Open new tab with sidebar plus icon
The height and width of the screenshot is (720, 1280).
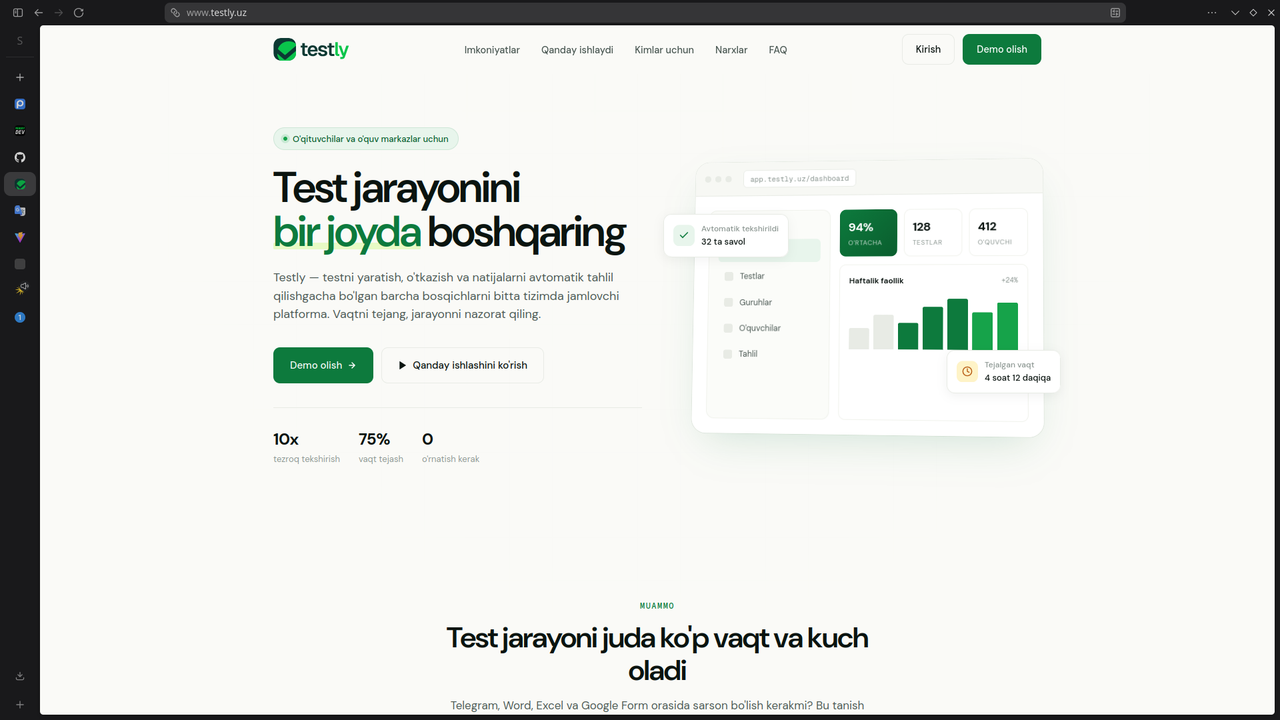pos(19,77)
